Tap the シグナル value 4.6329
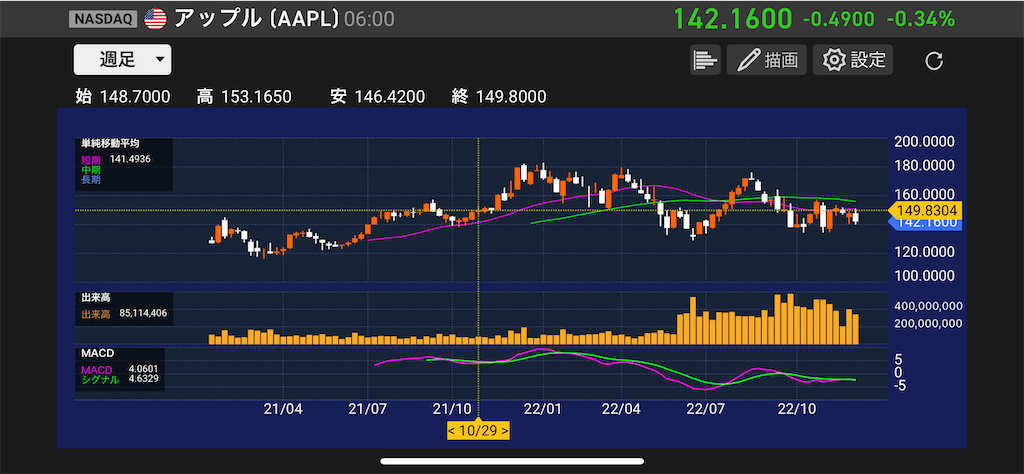Screen dimensions: 1024x474 143,379
